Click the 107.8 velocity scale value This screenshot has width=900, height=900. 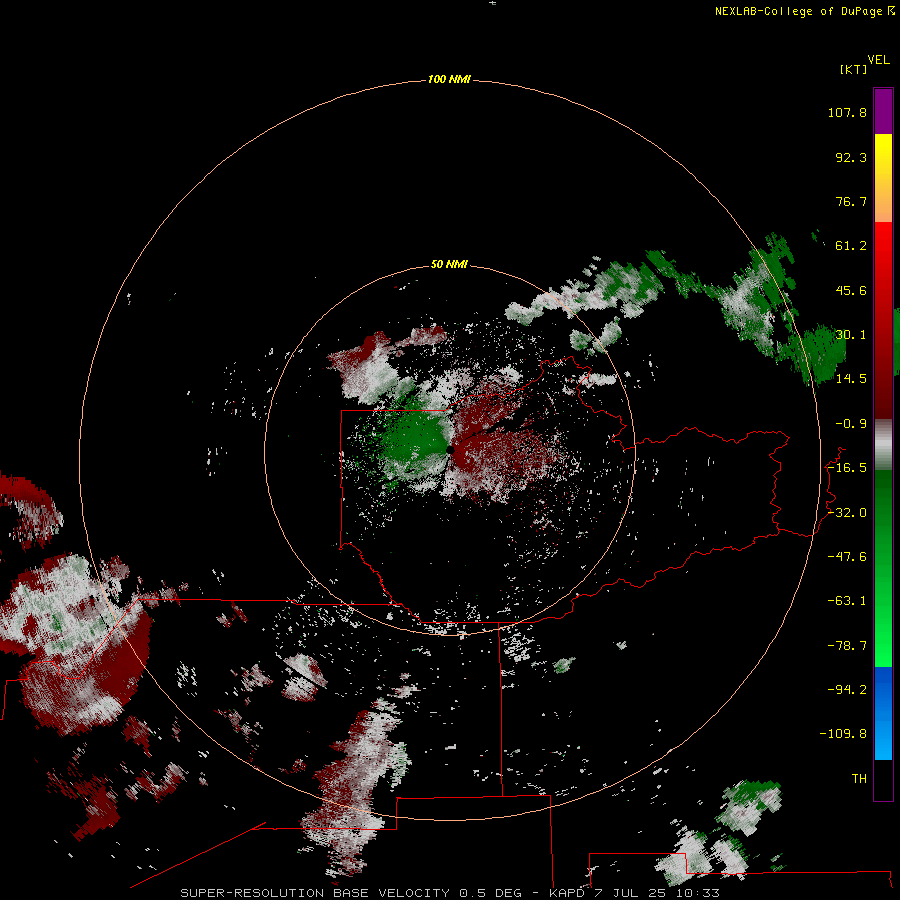(847, 112)
